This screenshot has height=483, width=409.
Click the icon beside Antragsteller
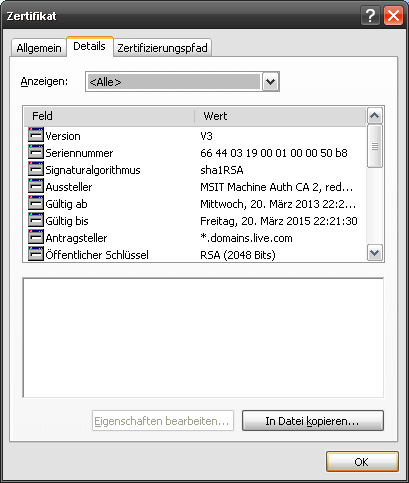click(36, 237)
